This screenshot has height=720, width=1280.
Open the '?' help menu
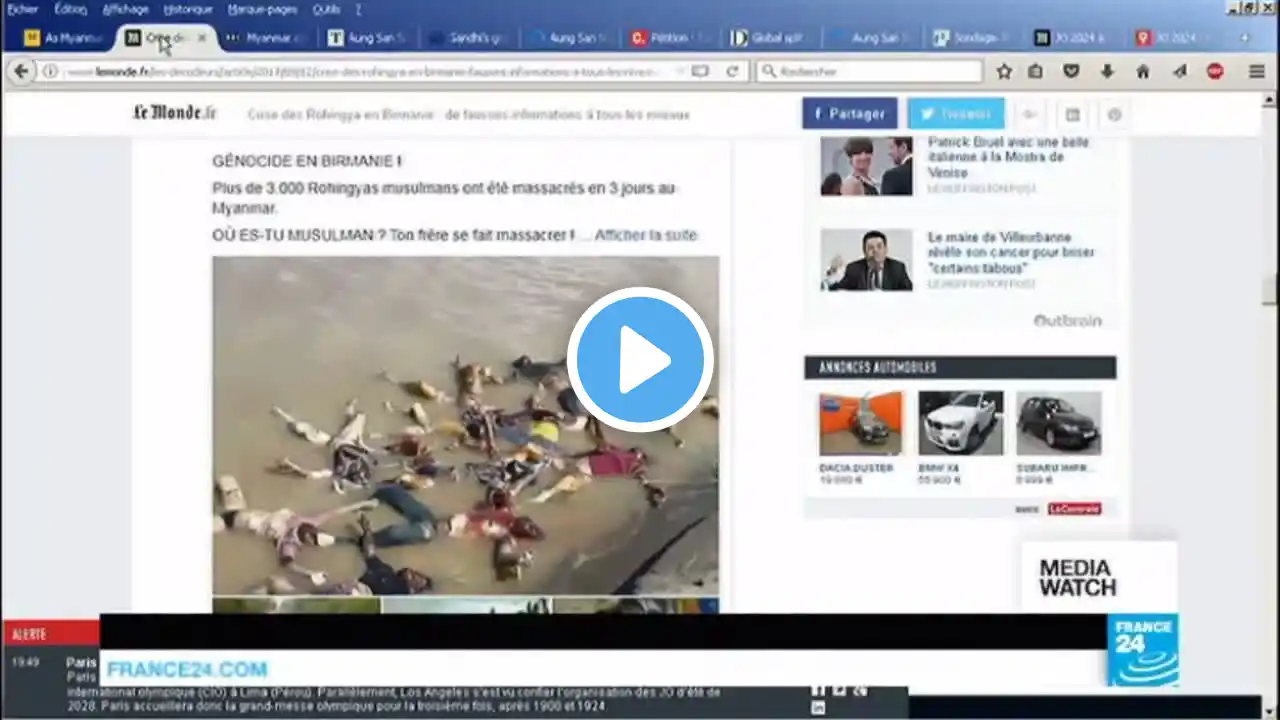[358, 9]
